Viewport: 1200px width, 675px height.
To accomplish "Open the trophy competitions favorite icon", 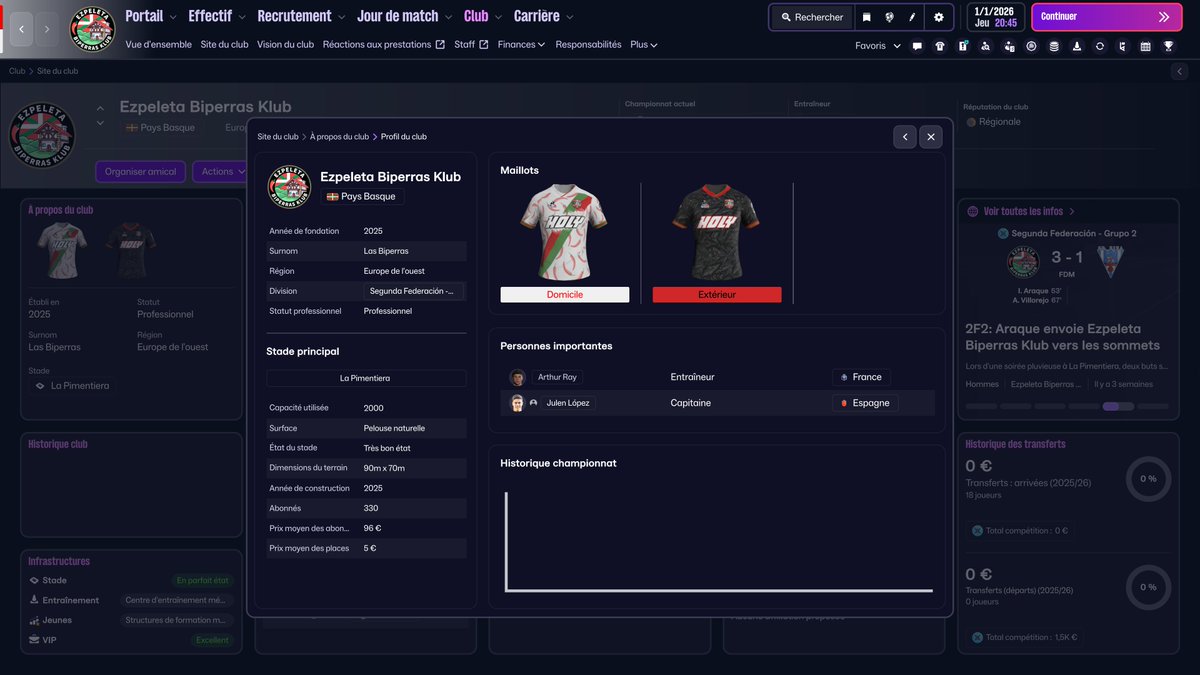I will pos(1168,46).
